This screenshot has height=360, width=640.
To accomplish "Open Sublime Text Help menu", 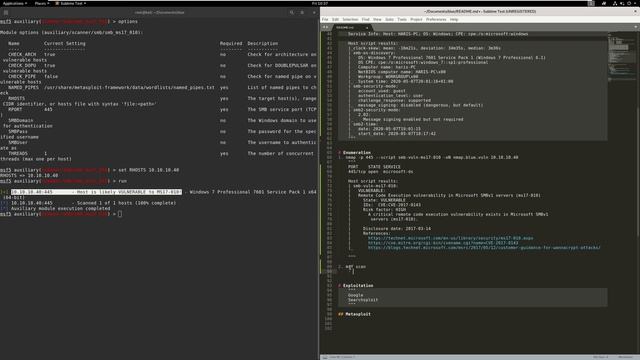I will coord(454,19).
